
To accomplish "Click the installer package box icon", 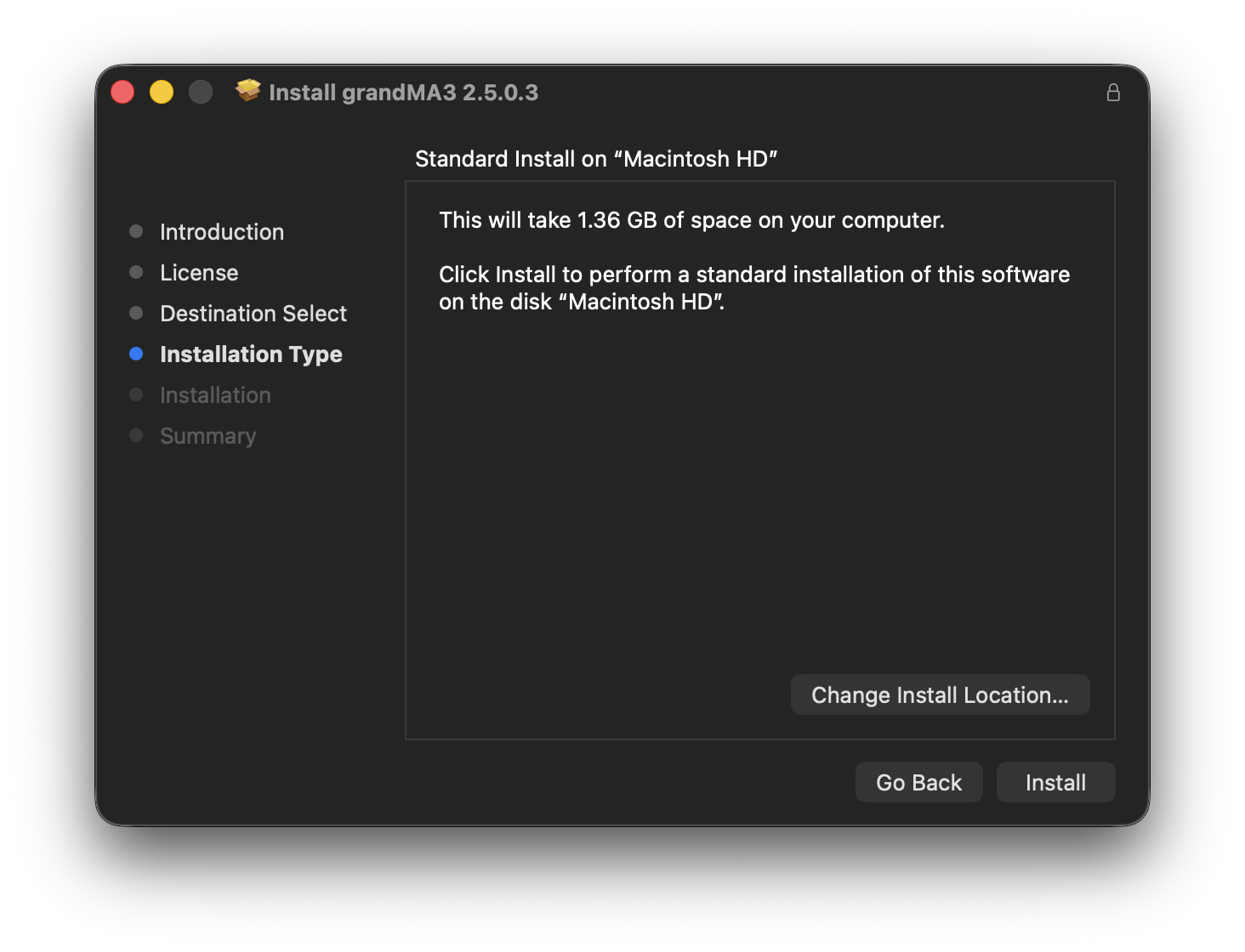I will [248, 90].
